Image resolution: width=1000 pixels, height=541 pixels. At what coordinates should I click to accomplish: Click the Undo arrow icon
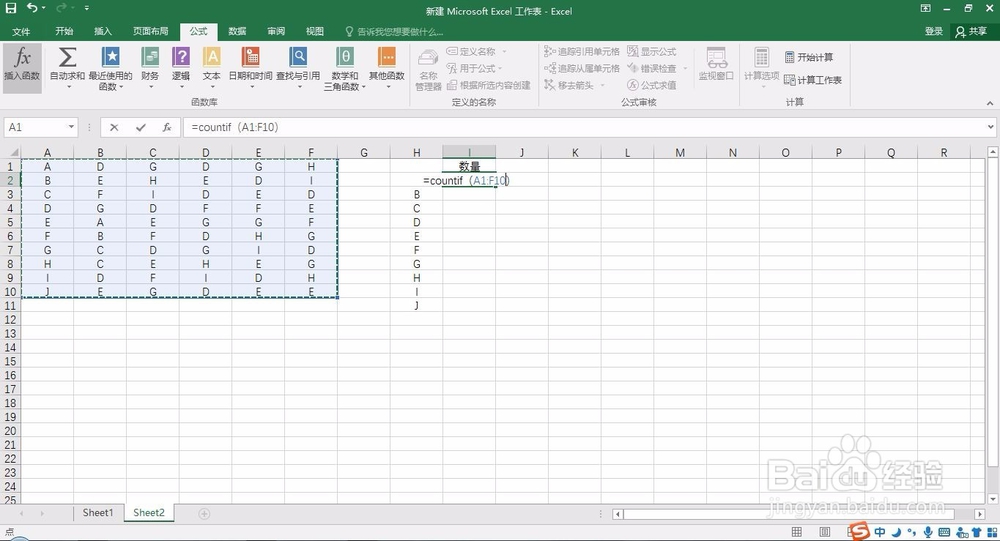click(x=33, y=8)
